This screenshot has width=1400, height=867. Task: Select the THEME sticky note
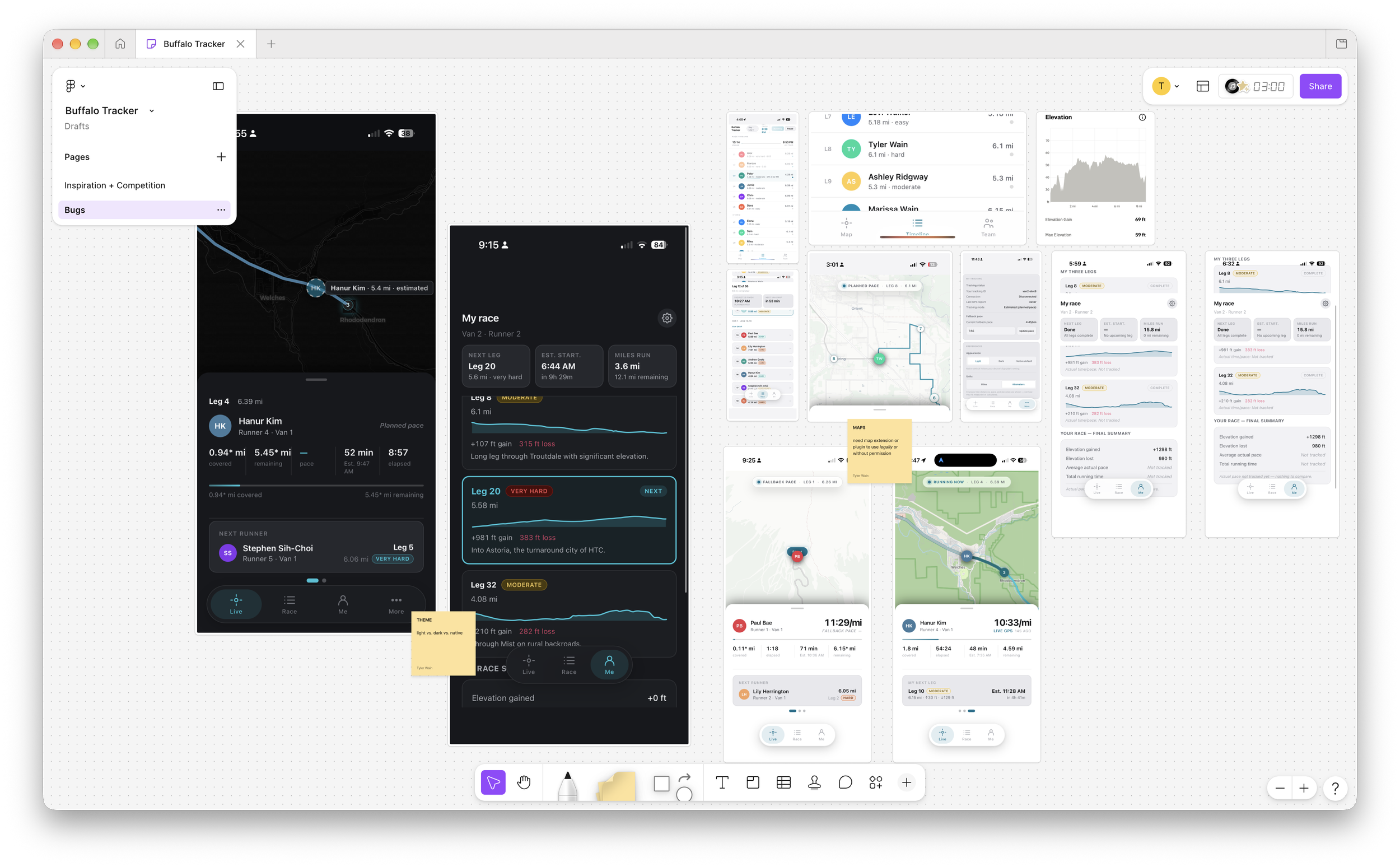point(443,643)
